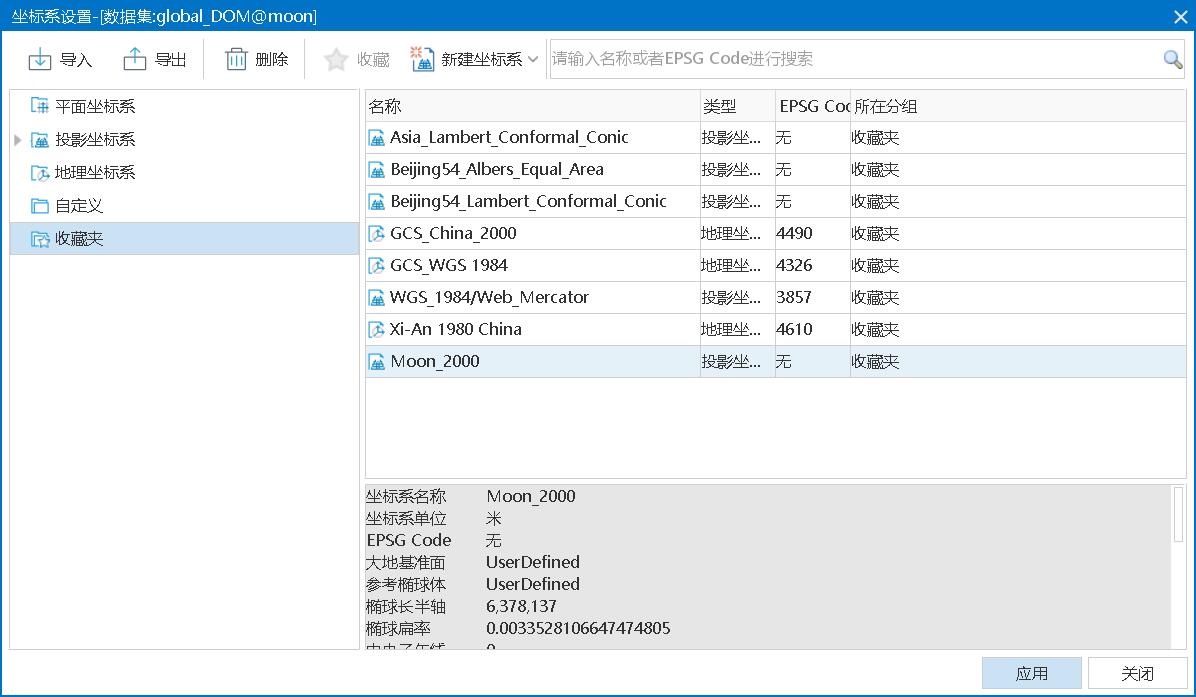Click the New Coordinate System (新建坐标系) icon
The image size is (1196, 697).
423,60
